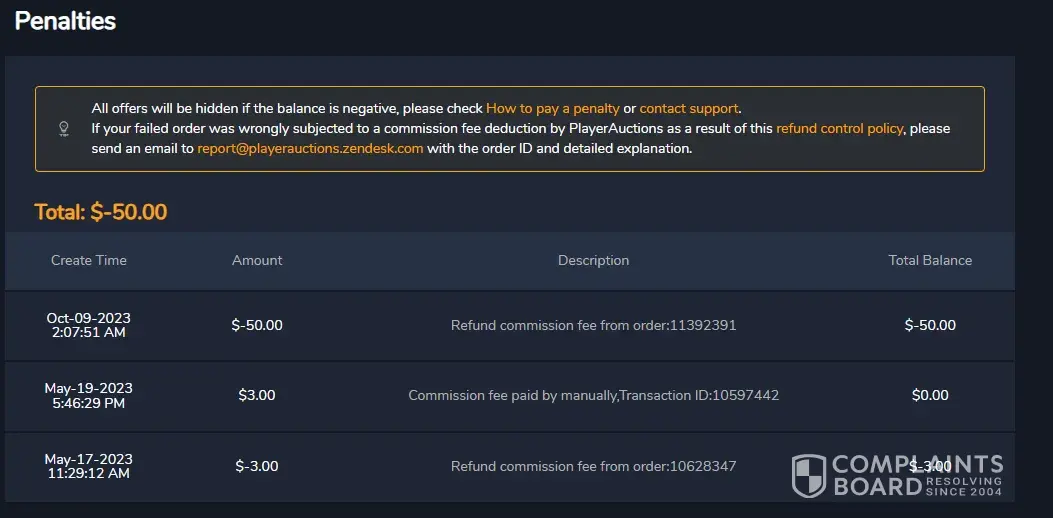
Task: Click the orange 'Total: $-50.00' summary
Action: (101, 212)
